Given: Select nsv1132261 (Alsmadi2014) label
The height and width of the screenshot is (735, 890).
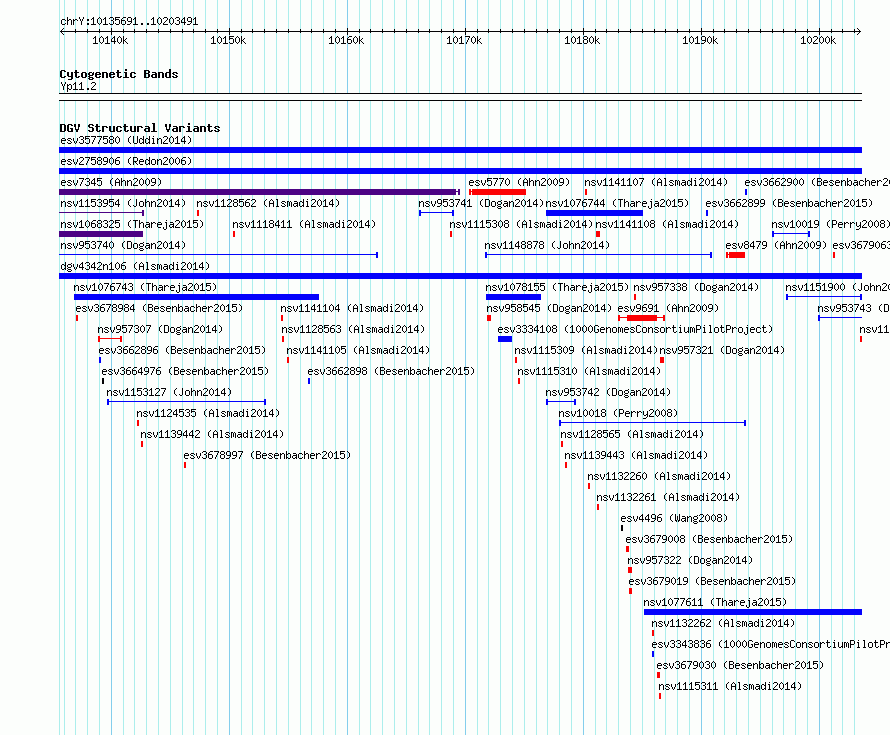Looking at the screenshot, I should pos(668,497).
